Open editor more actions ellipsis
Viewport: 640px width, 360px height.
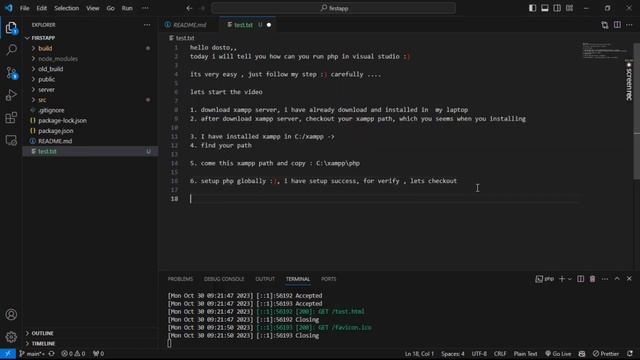tap(629, 25)
